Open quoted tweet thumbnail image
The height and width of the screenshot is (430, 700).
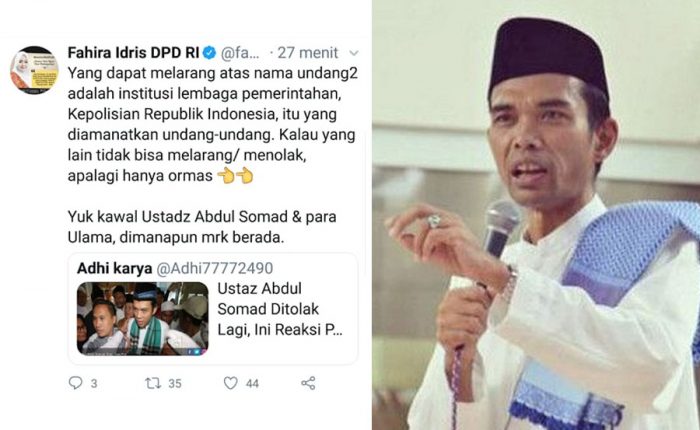click(x=142, y=319)
